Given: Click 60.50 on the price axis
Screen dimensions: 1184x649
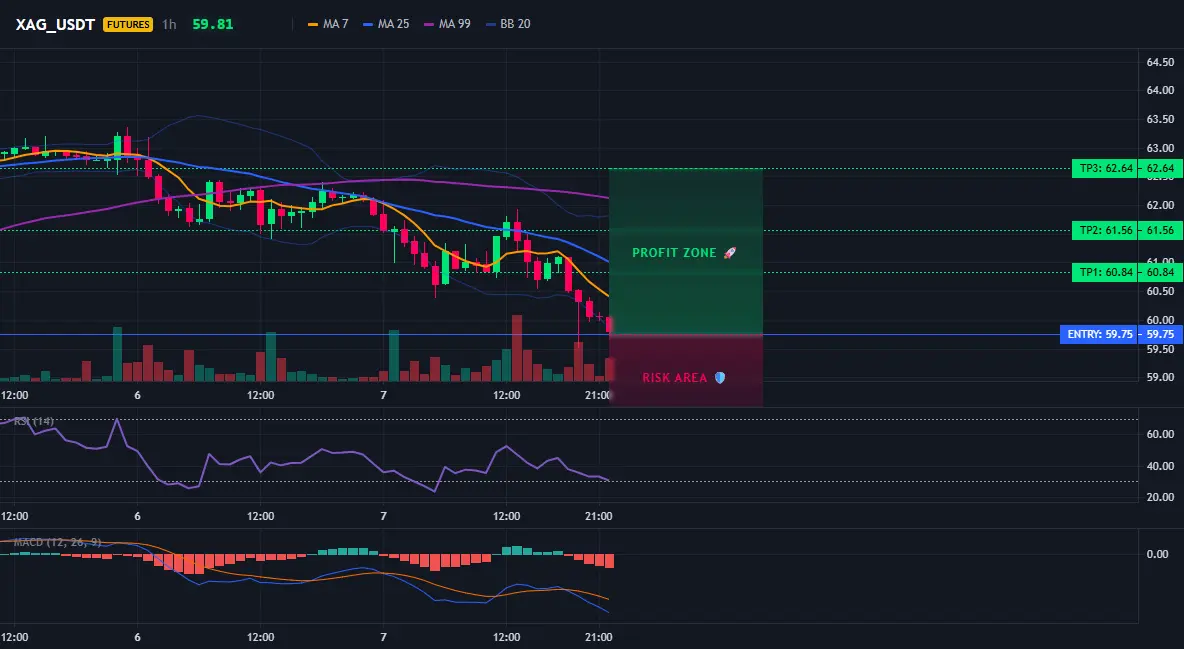Looking at the screenshot, I should pyautogui.click(x=1161, y=292).
